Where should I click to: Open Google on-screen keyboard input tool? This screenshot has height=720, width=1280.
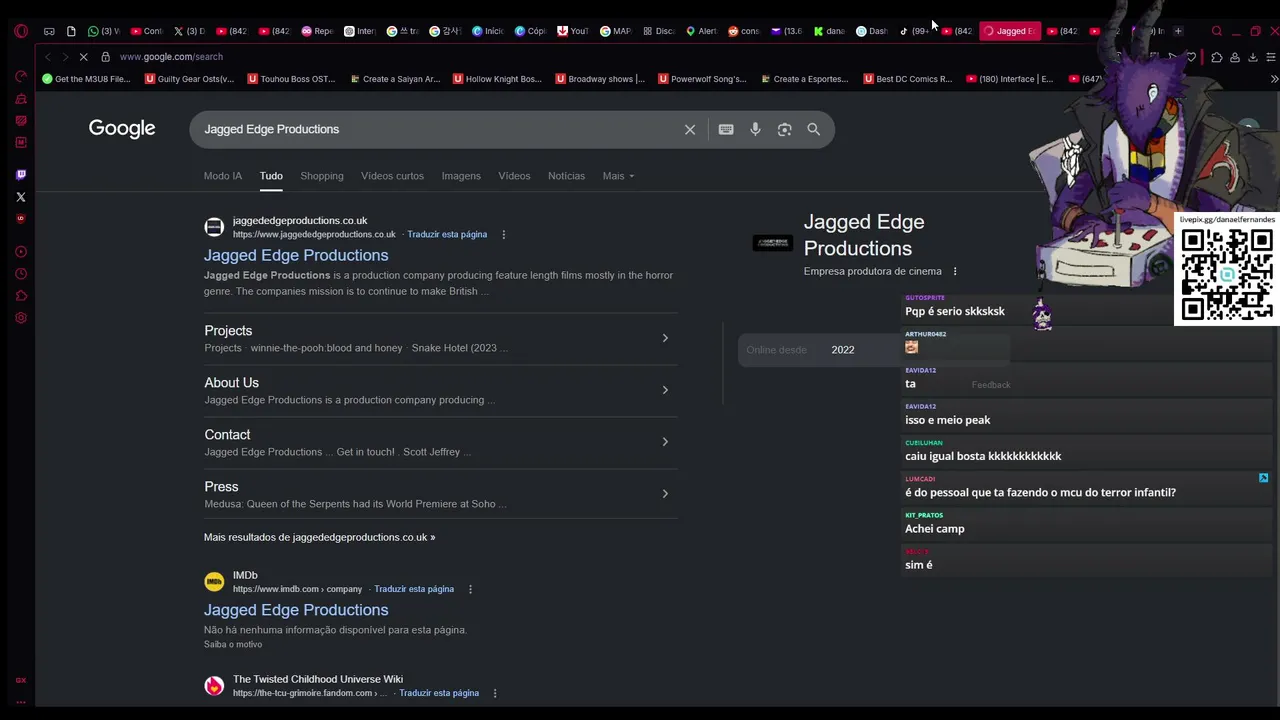click(x=726, y=129)
